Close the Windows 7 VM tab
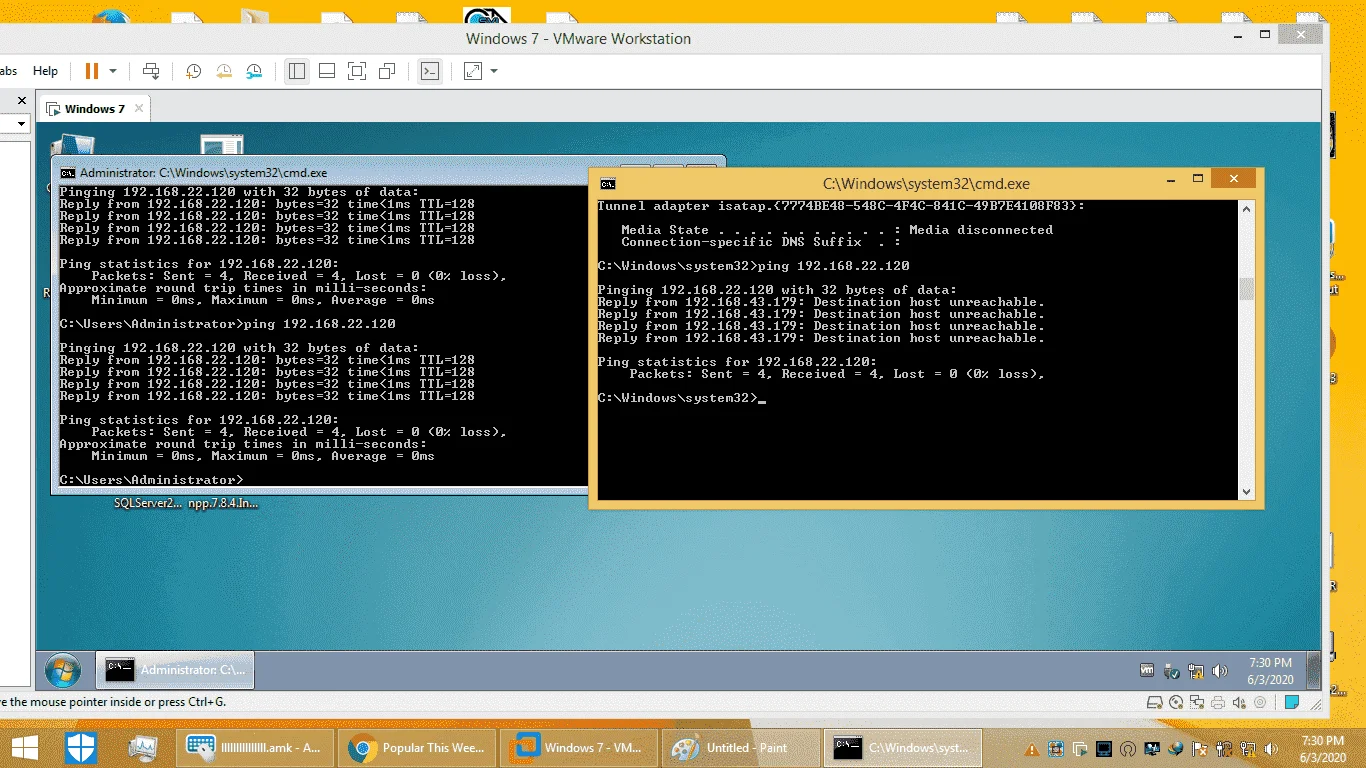The width and height of the screenshot is (1366, 768). [139, 108]
